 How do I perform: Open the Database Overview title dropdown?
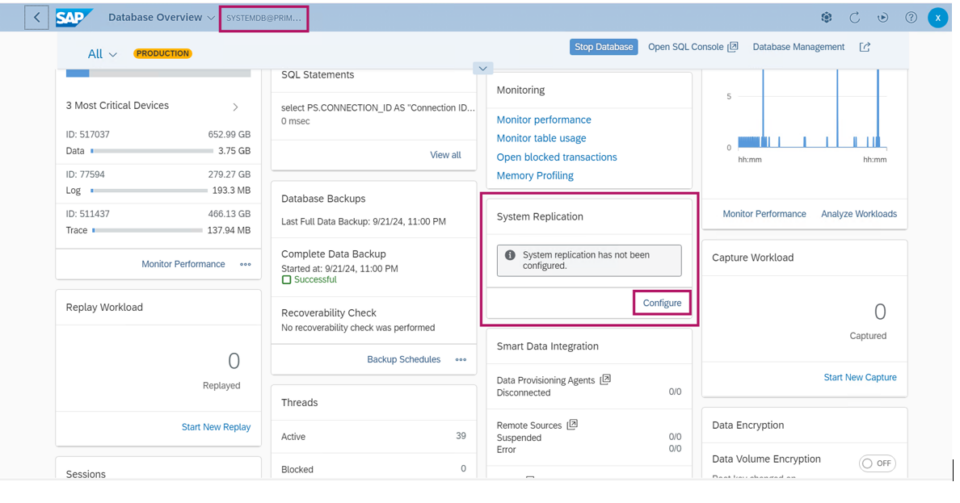pyautogui.click(x=162, y=18)
